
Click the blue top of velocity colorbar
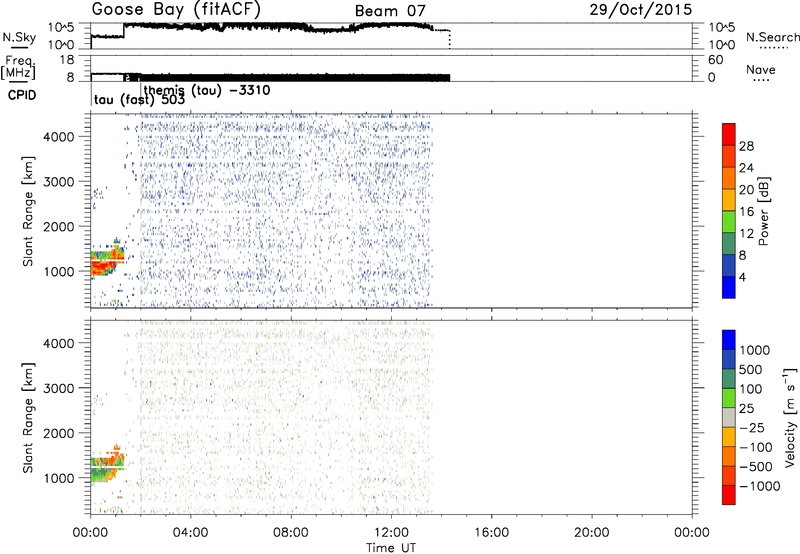coord(729,340)
